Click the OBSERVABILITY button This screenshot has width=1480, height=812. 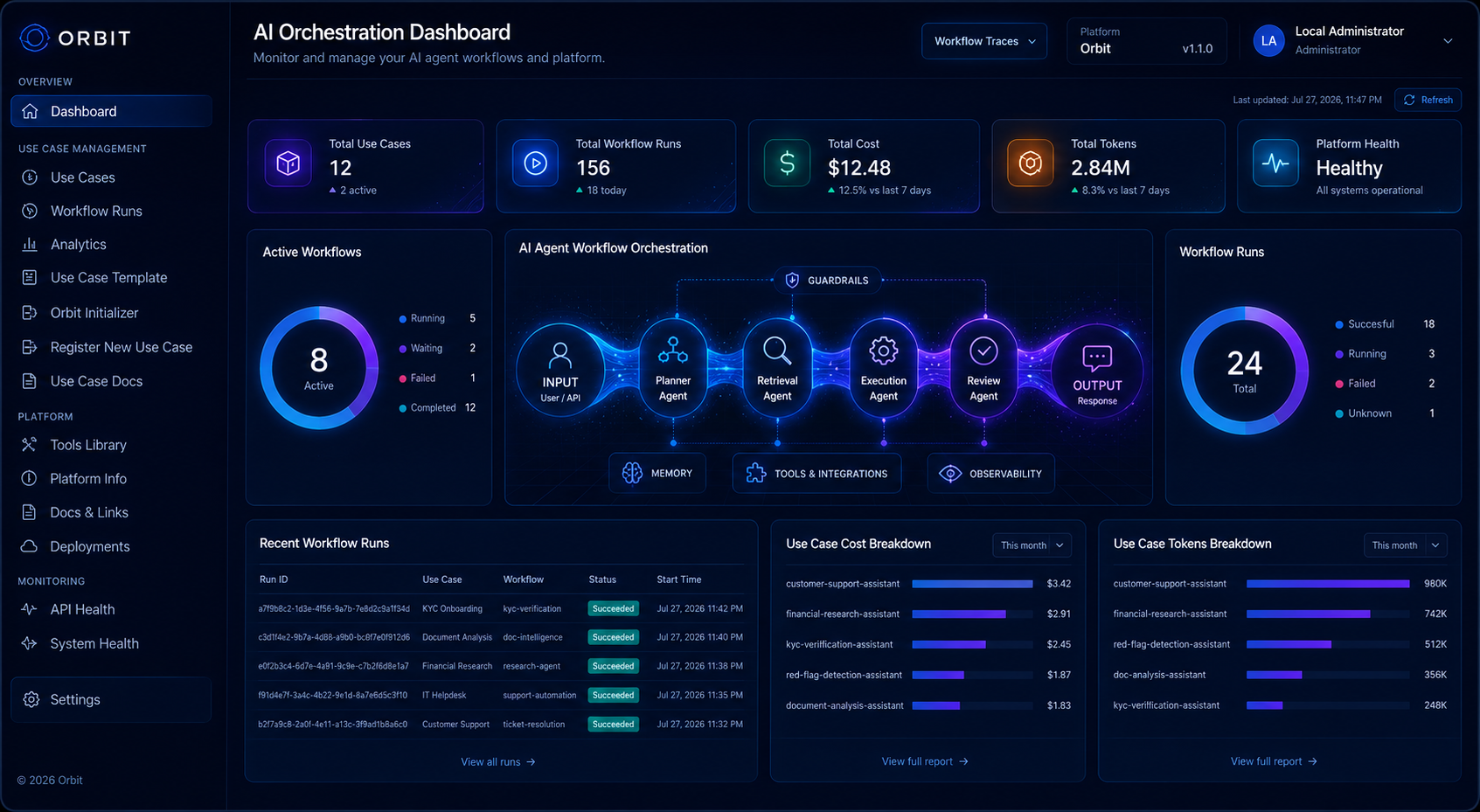[991, 473]
